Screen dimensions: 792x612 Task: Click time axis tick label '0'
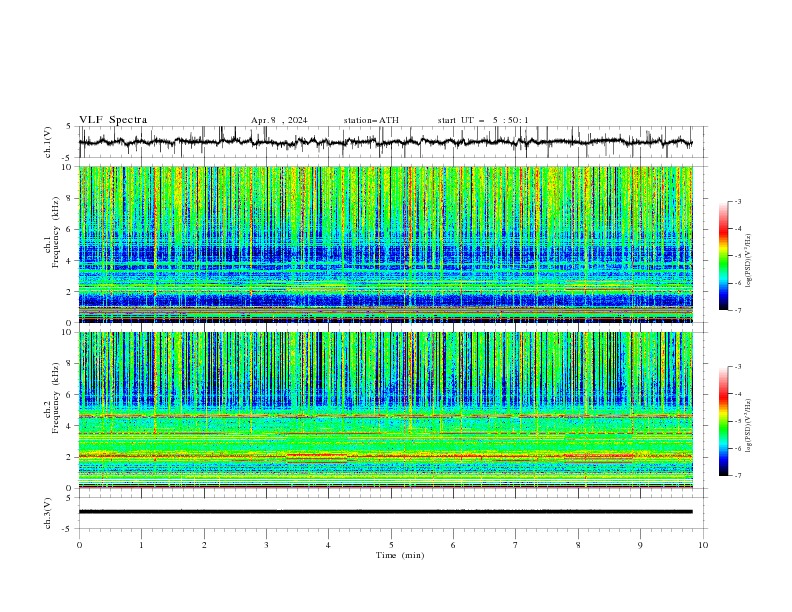[x=79, y=545]
